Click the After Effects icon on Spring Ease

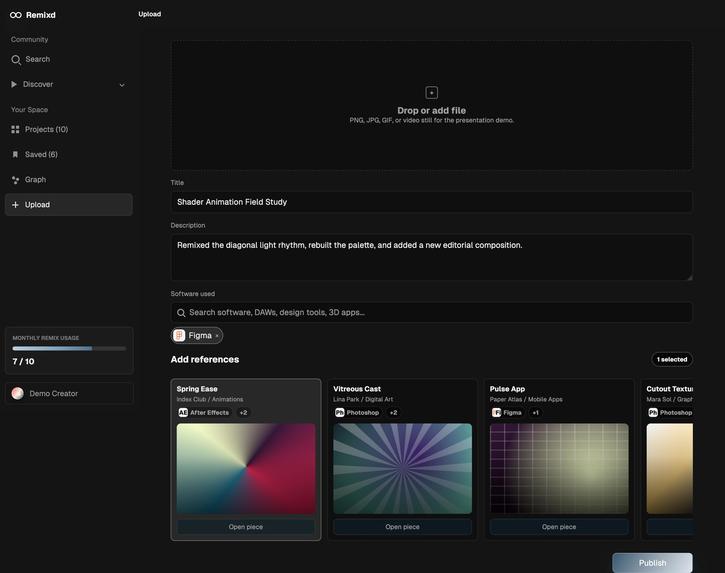pos(183,413)
